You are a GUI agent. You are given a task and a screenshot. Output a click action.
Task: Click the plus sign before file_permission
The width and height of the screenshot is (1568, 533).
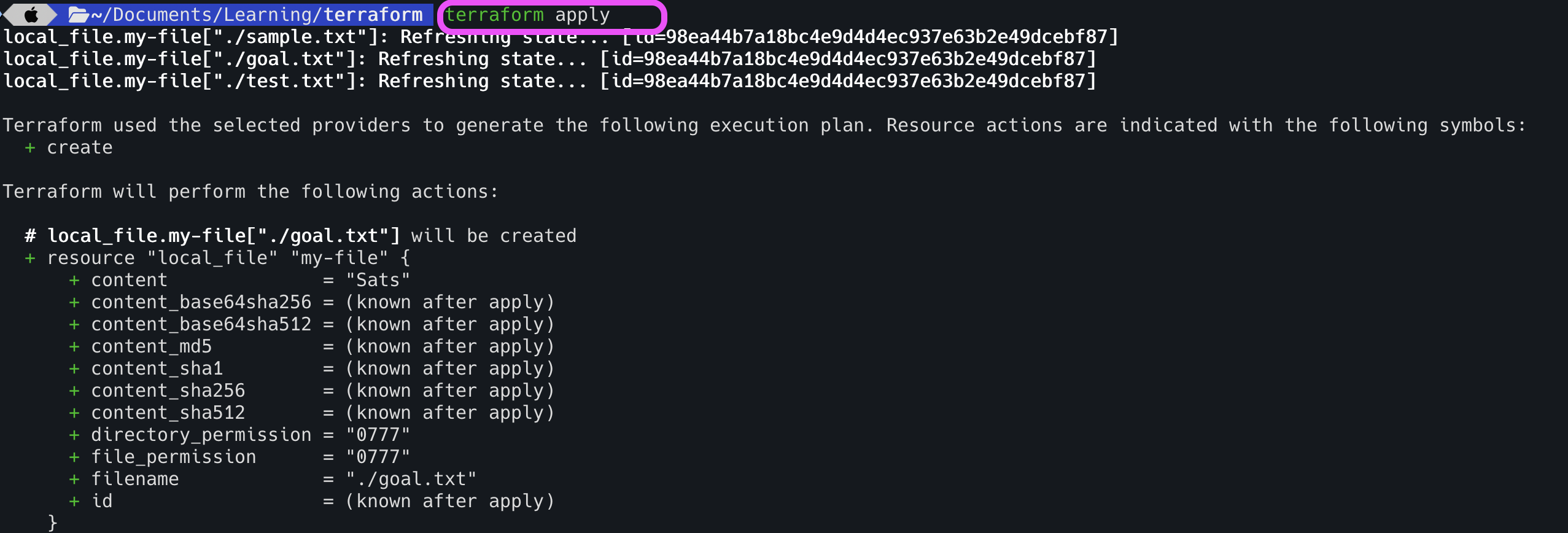[74, 457]
